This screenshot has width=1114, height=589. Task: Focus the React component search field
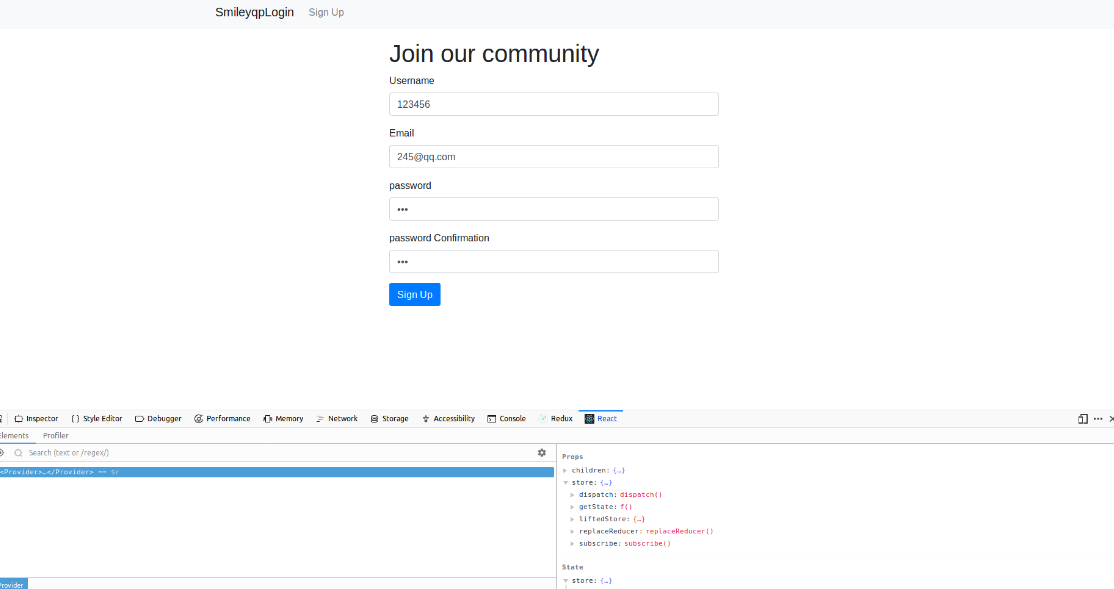(280, 453)
